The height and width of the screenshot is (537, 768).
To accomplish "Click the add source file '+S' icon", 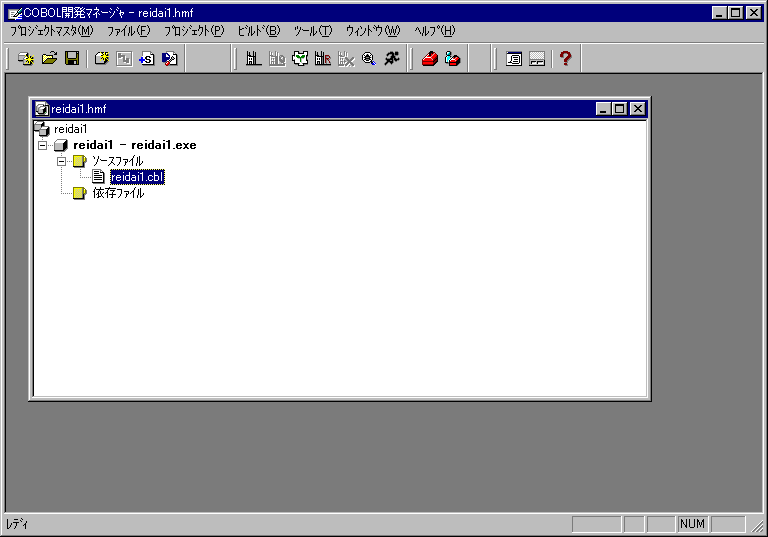I will [146, 59].
